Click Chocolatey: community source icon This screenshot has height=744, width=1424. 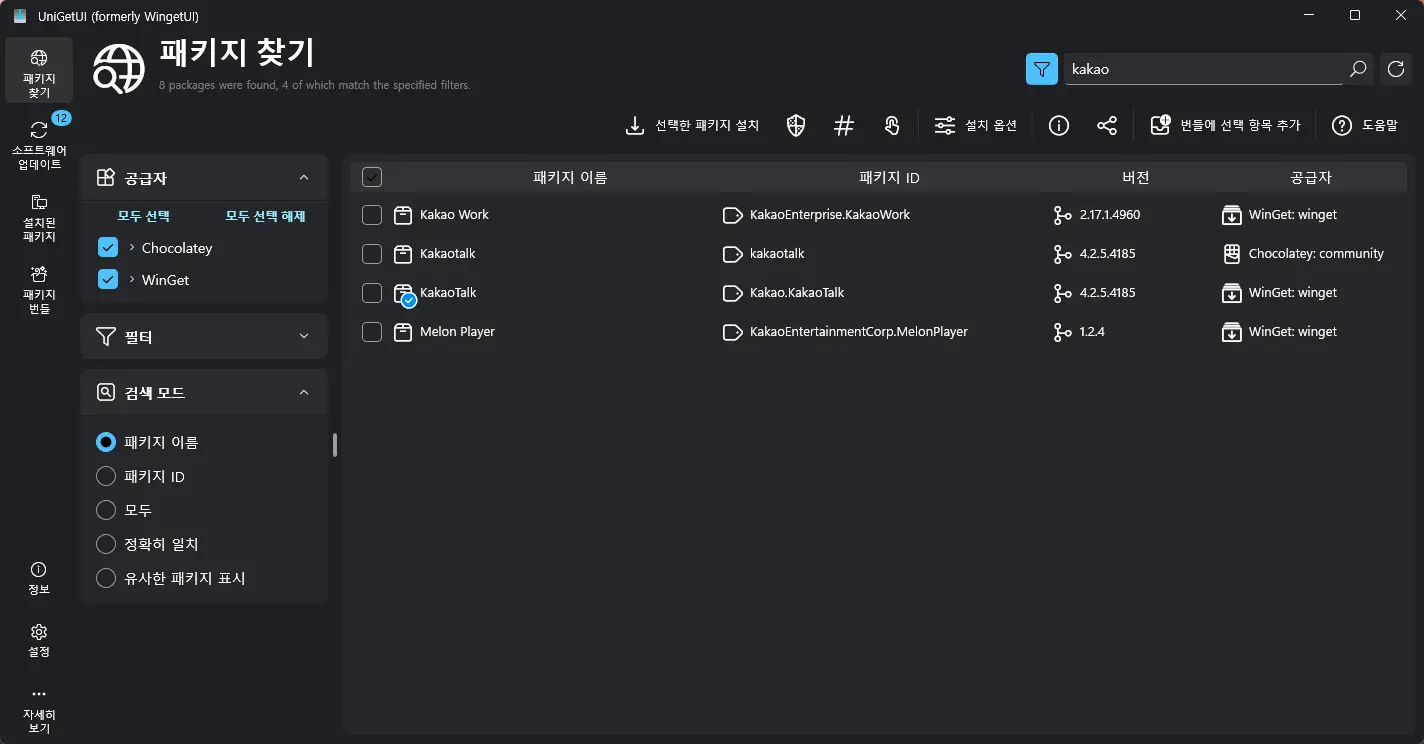coord(1232,254)
